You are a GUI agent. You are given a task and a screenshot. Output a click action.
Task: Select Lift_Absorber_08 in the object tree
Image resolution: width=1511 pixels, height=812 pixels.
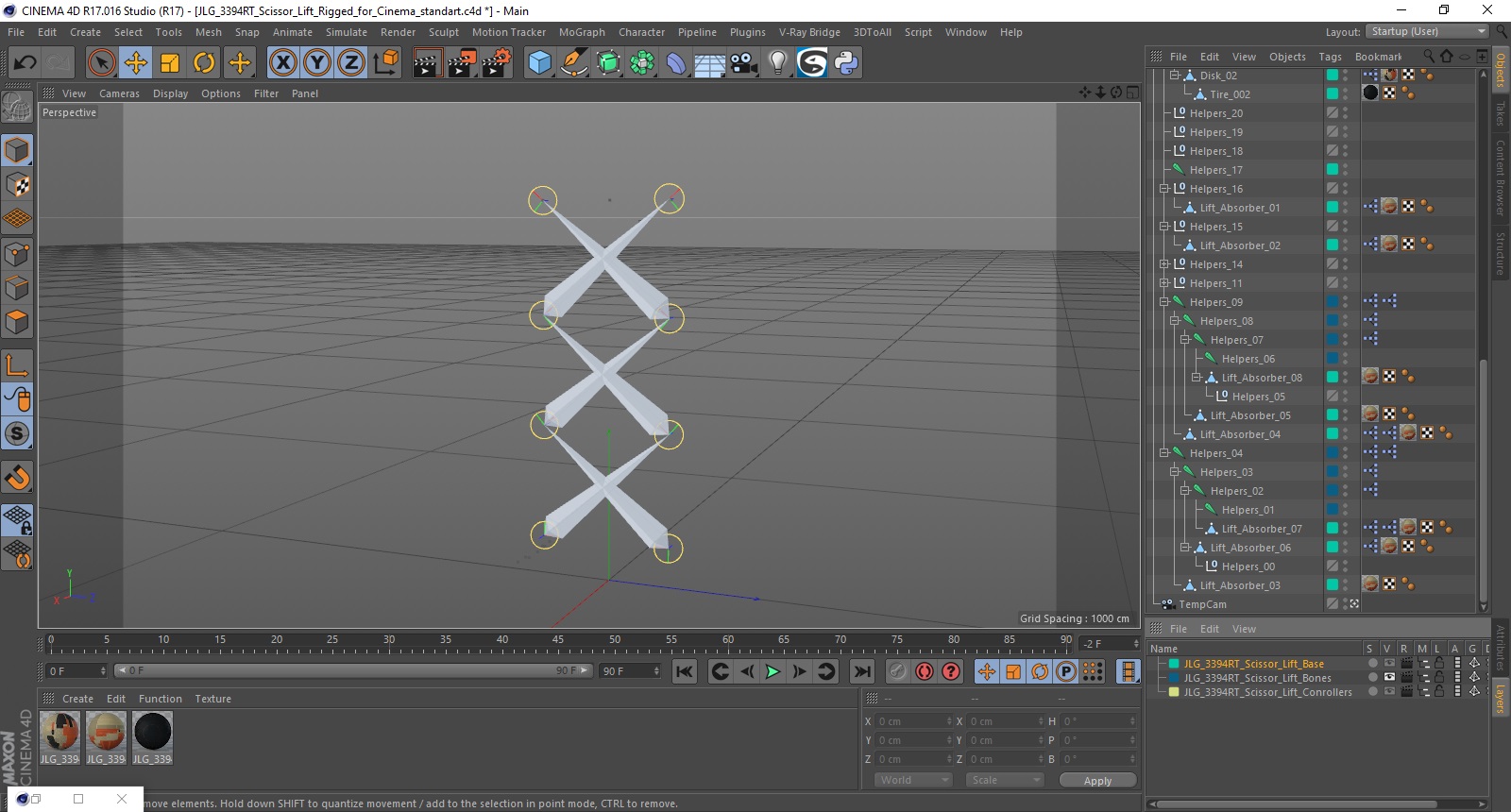coord(1262,378)
